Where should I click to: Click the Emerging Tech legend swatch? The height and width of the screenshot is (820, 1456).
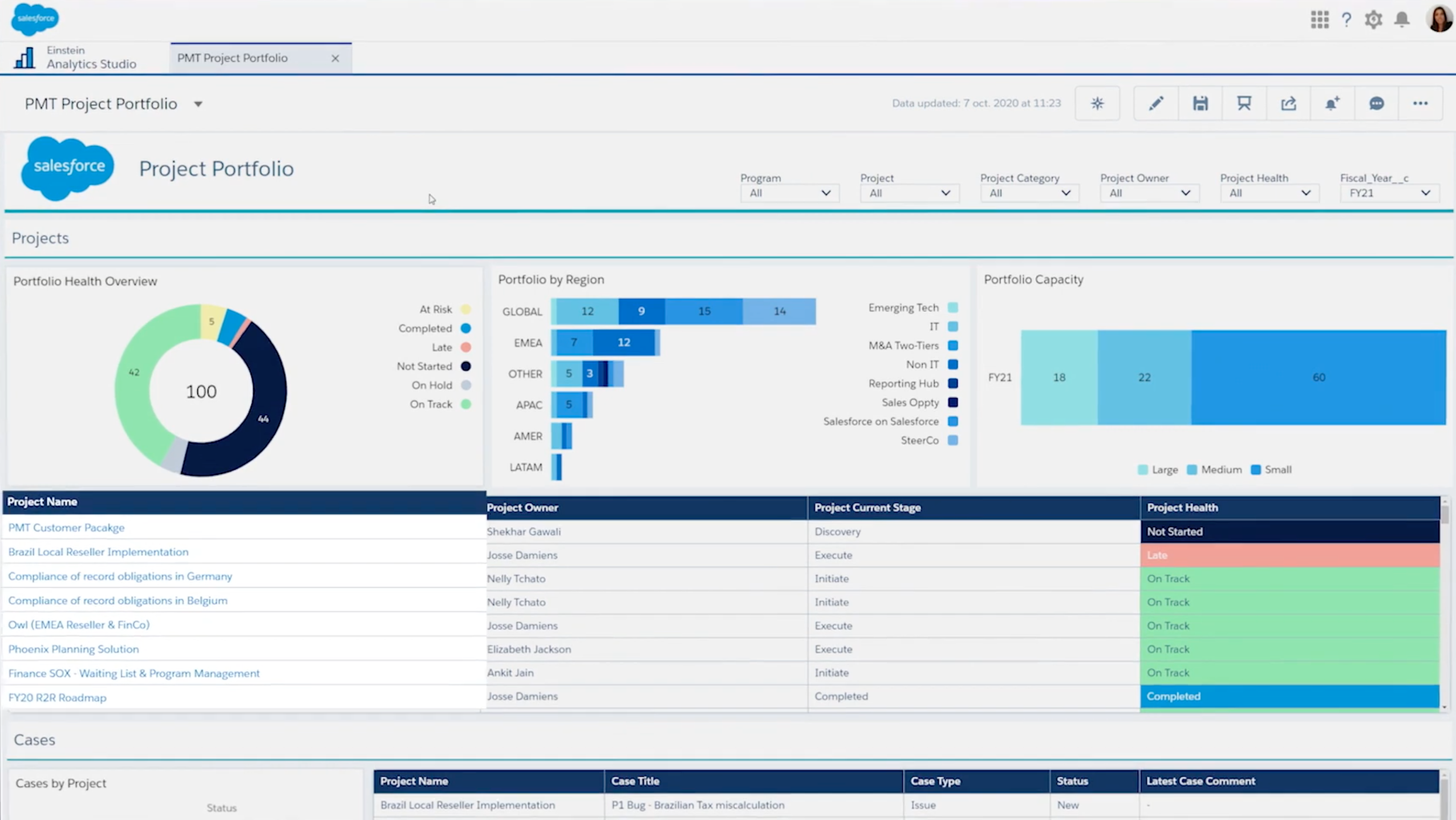tap(953, 308)
